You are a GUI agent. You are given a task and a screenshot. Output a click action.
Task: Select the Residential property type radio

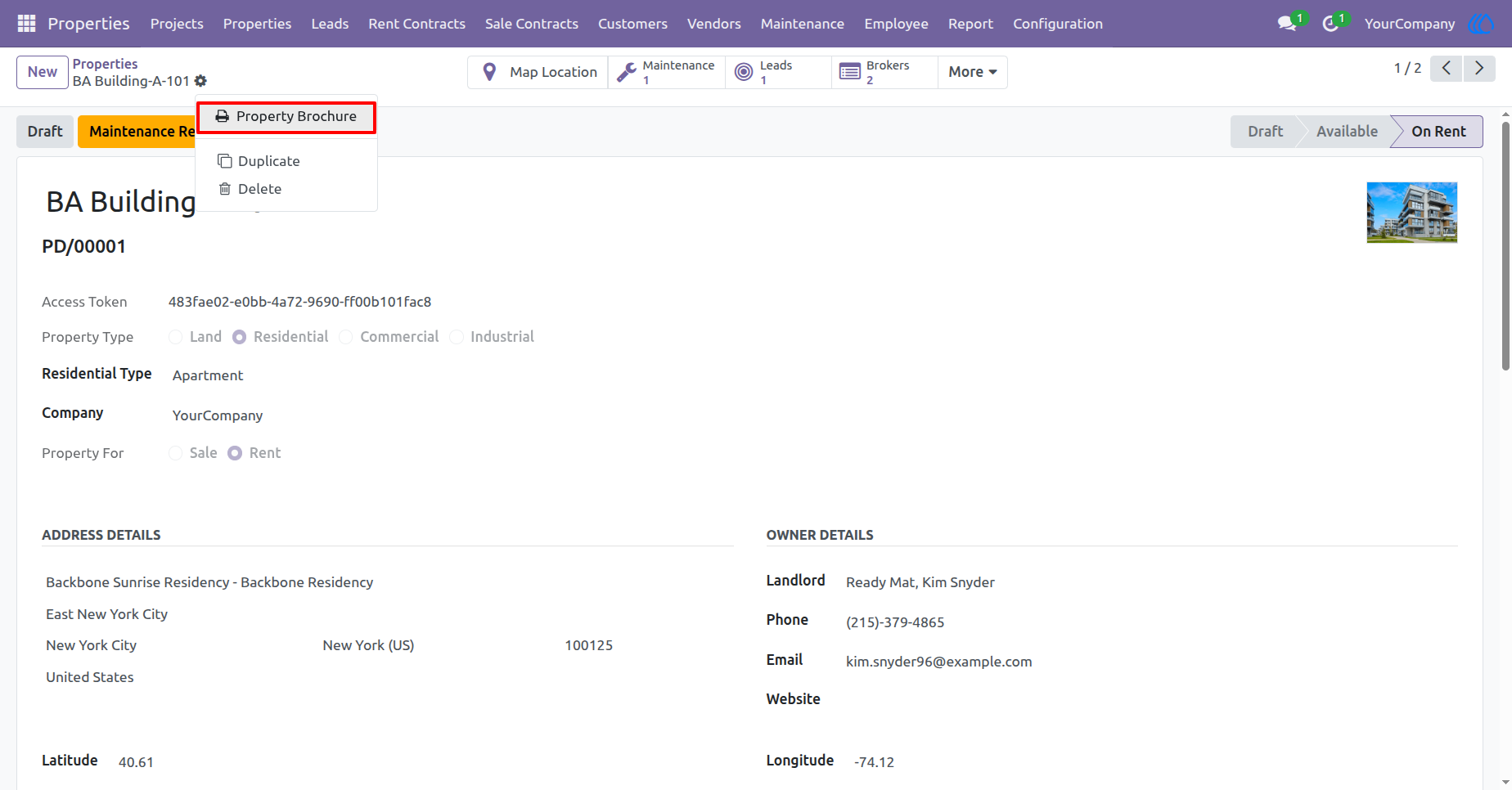[239, 337]
